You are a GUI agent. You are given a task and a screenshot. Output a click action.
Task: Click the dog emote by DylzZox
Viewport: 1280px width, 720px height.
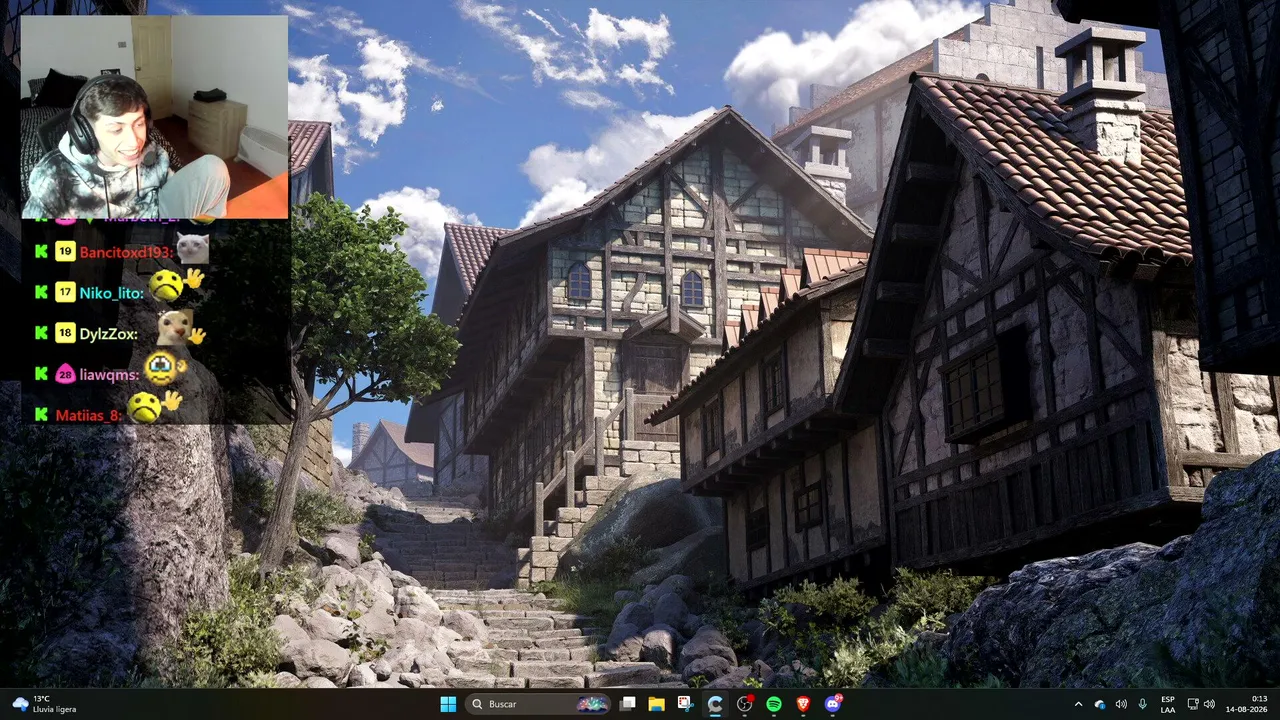click(181, 328)
